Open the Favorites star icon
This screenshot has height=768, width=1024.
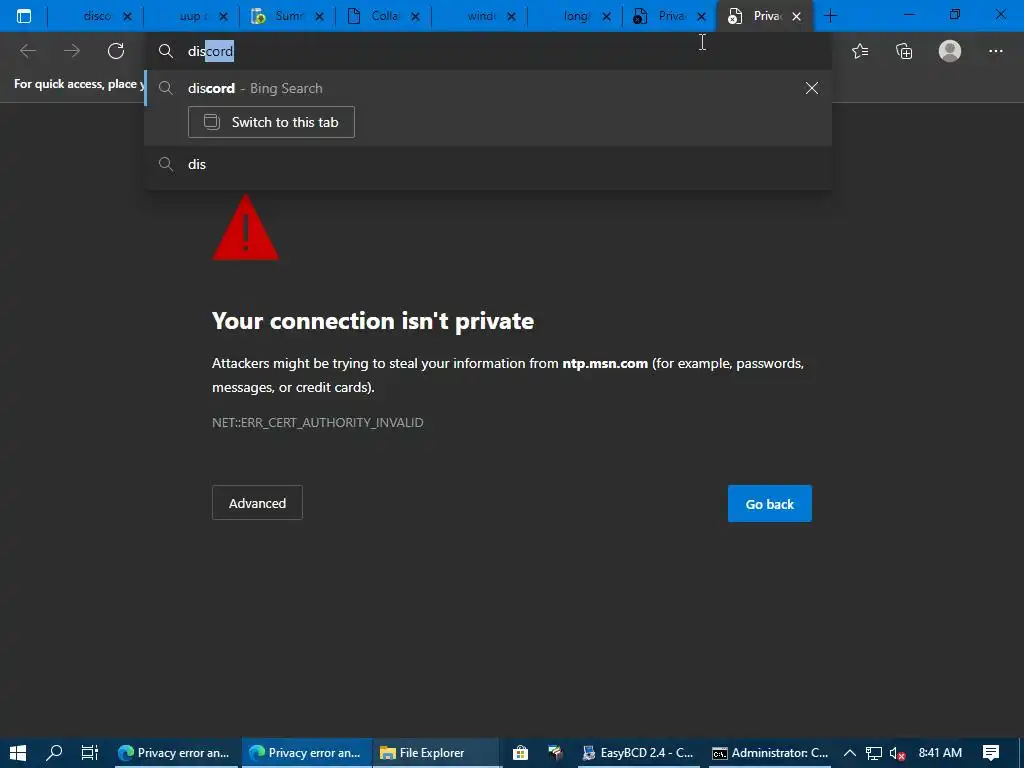tap(860, 51)
